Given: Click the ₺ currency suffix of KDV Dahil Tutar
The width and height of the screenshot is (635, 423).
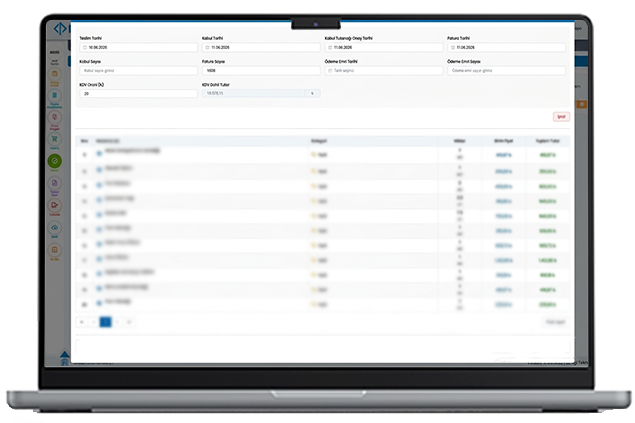Looking at the screenshot, I should [x=312, y=94].
